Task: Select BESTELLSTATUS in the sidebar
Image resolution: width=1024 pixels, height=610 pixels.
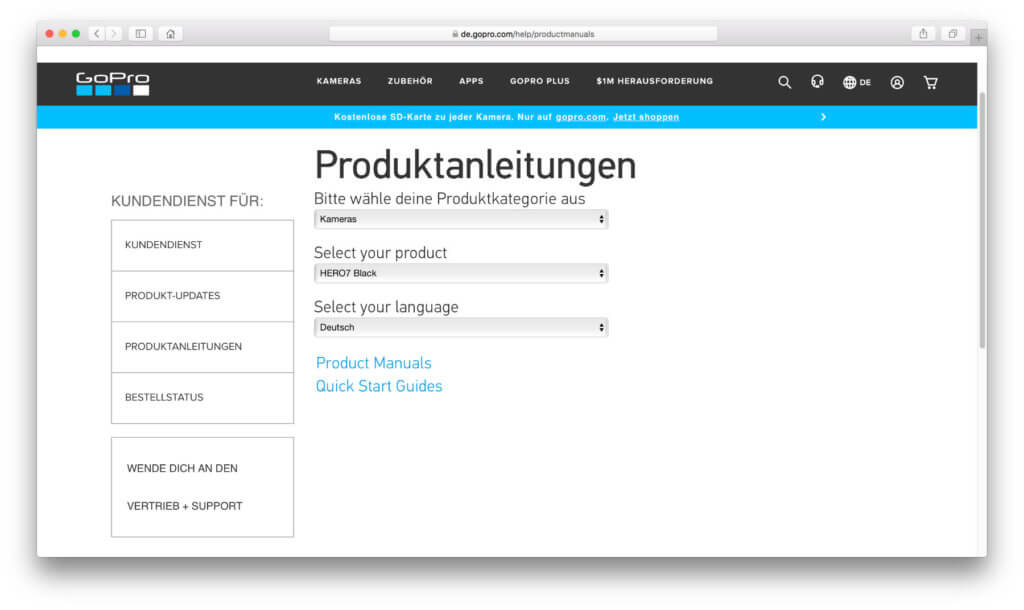Action: point(202,398)
